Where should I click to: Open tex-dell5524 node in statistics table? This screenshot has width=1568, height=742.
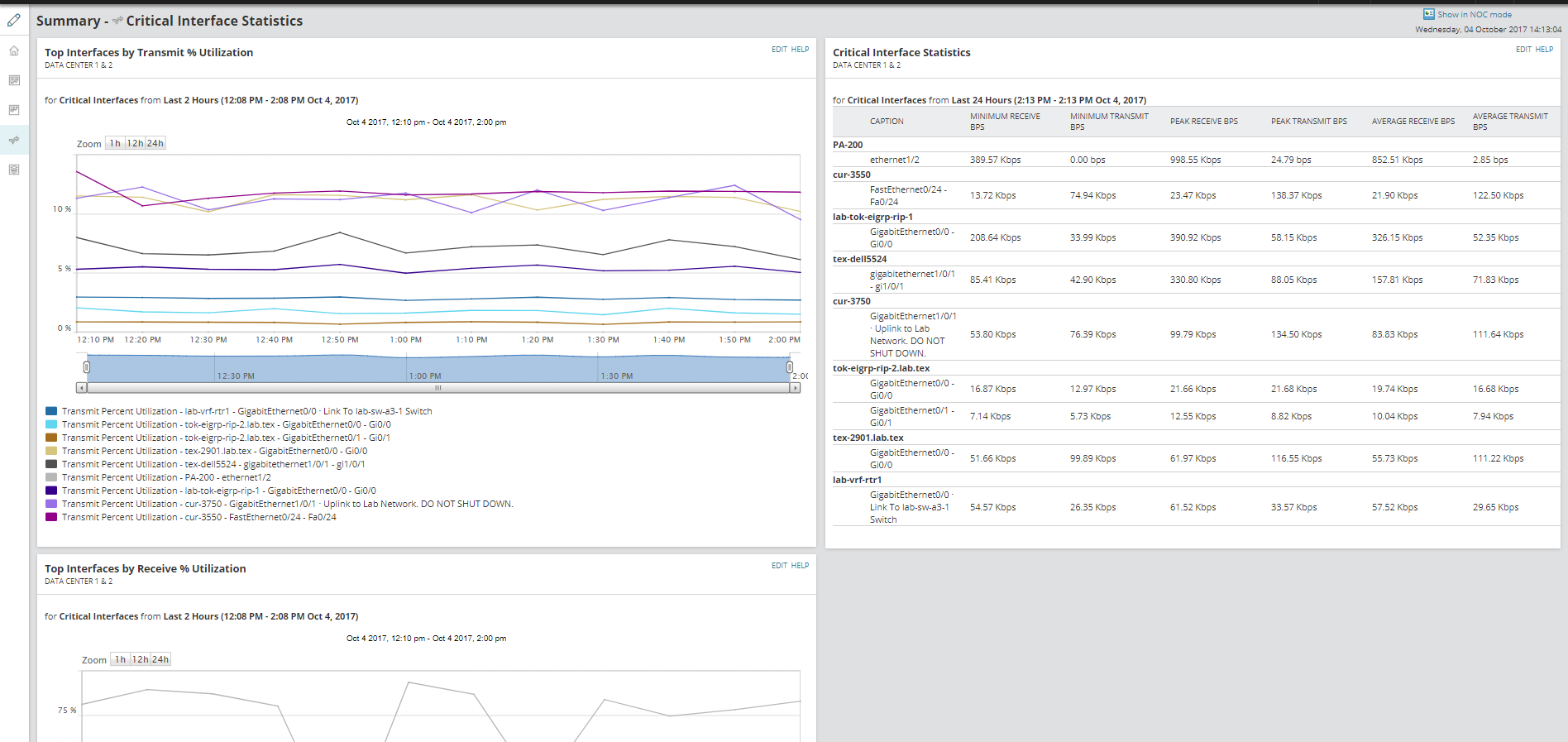click(x=859, y=259)
